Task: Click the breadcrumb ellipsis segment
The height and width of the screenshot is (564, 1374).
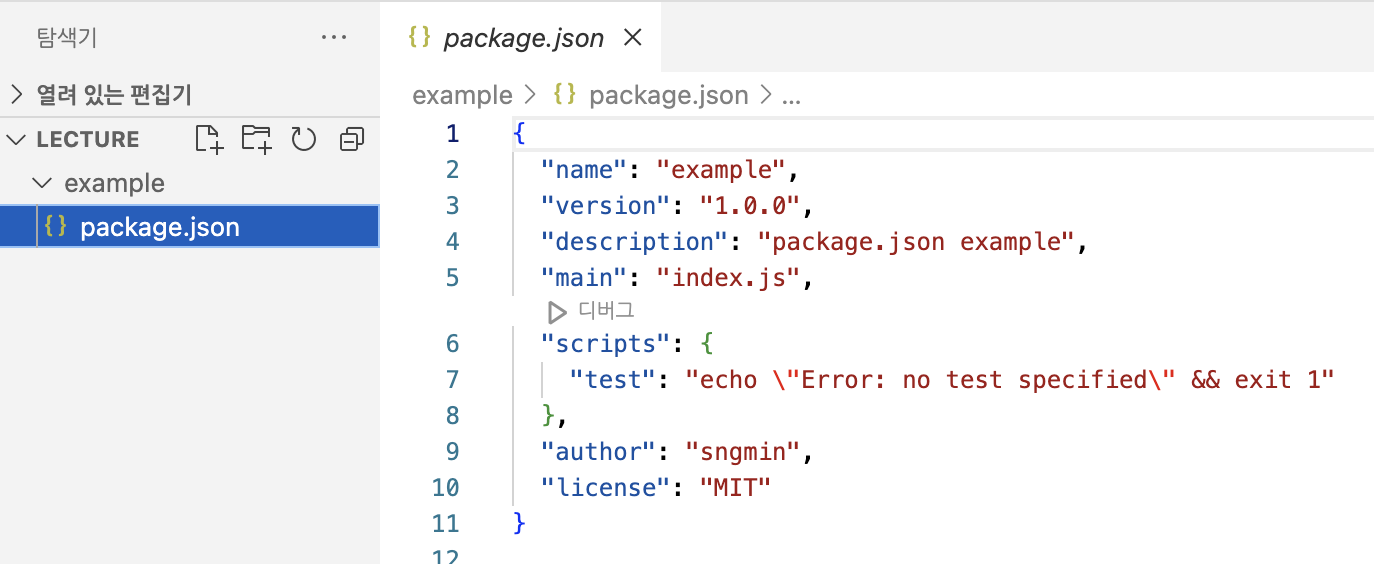Action: (791, 96)
